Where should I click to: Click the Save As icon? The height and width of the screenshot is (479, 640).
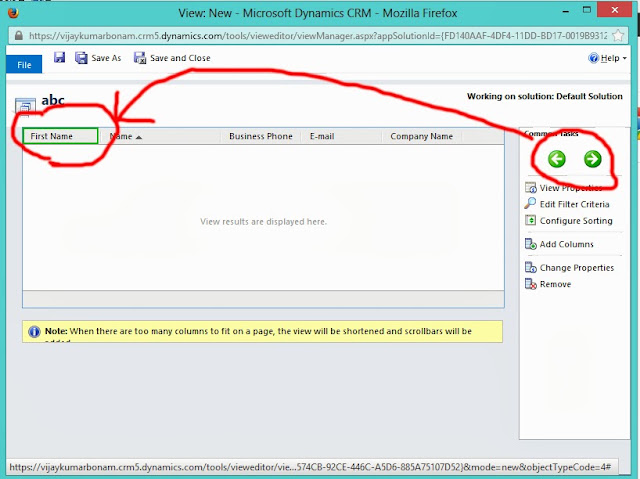[x=81, y=58]
